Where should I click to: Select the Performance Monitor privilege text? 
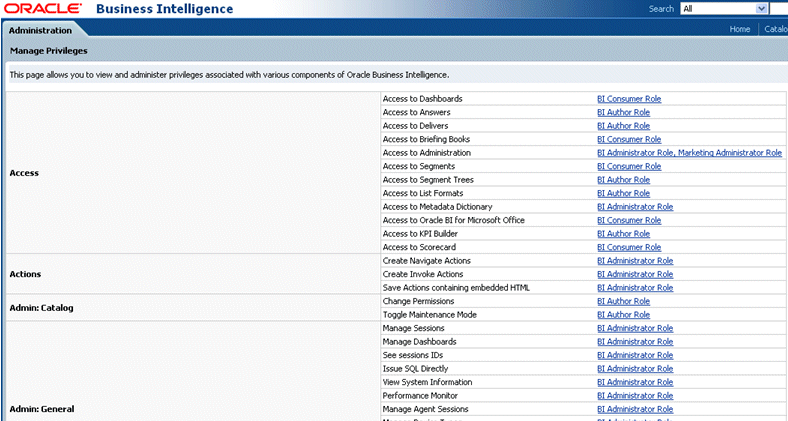tap(421, 396)
